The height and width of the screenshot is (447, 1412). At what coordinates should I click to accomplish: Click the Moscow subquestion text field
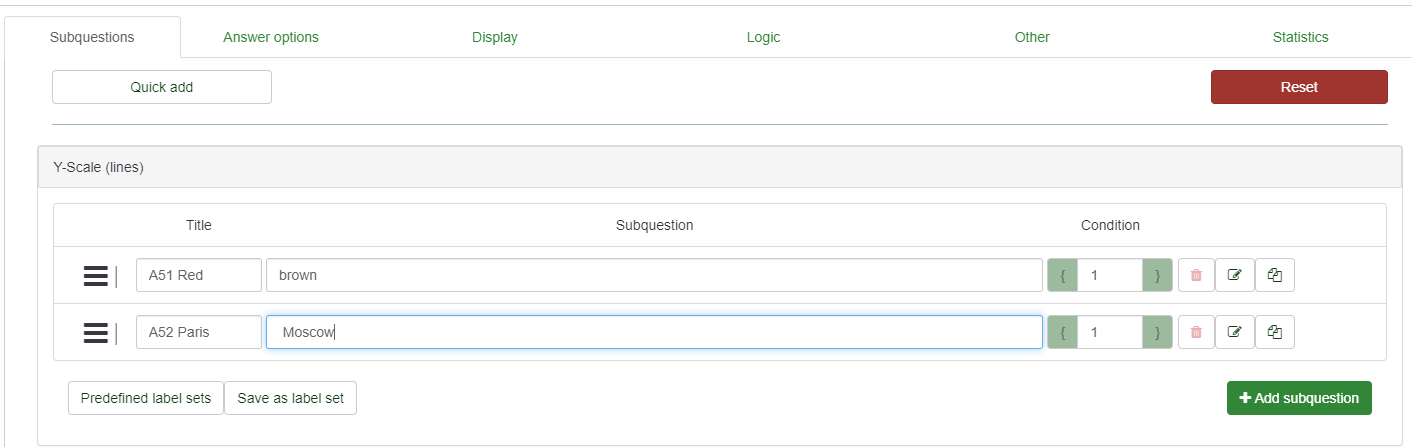pos(653,332)
